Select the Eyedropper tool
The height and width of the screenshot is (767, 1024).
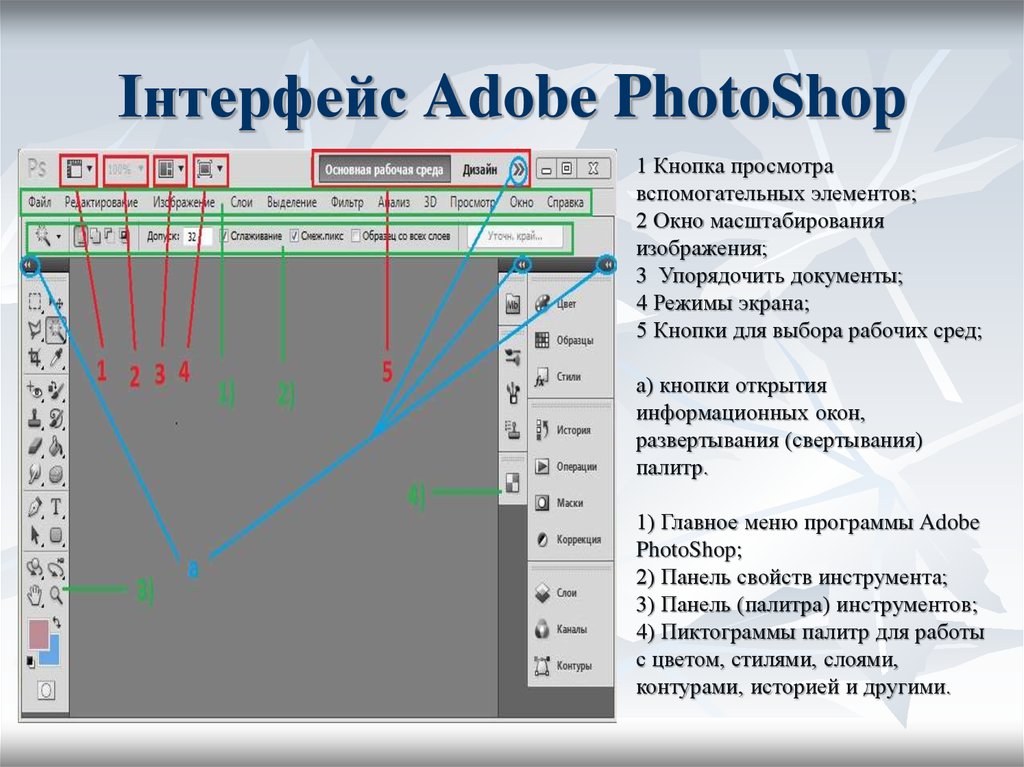57,357
